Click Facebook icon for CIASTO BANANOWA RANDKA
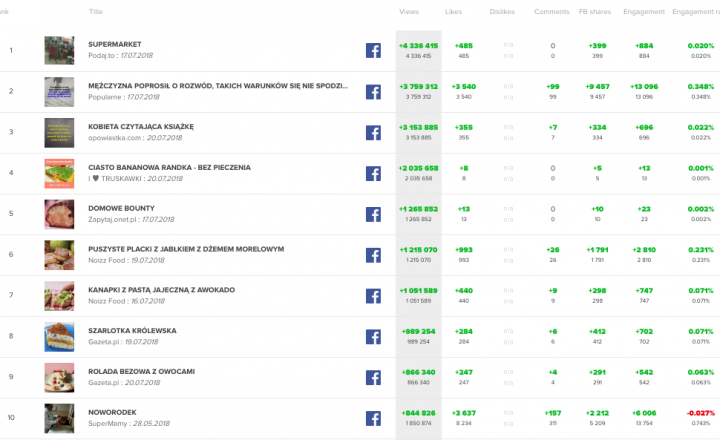 tap(373, 173)
